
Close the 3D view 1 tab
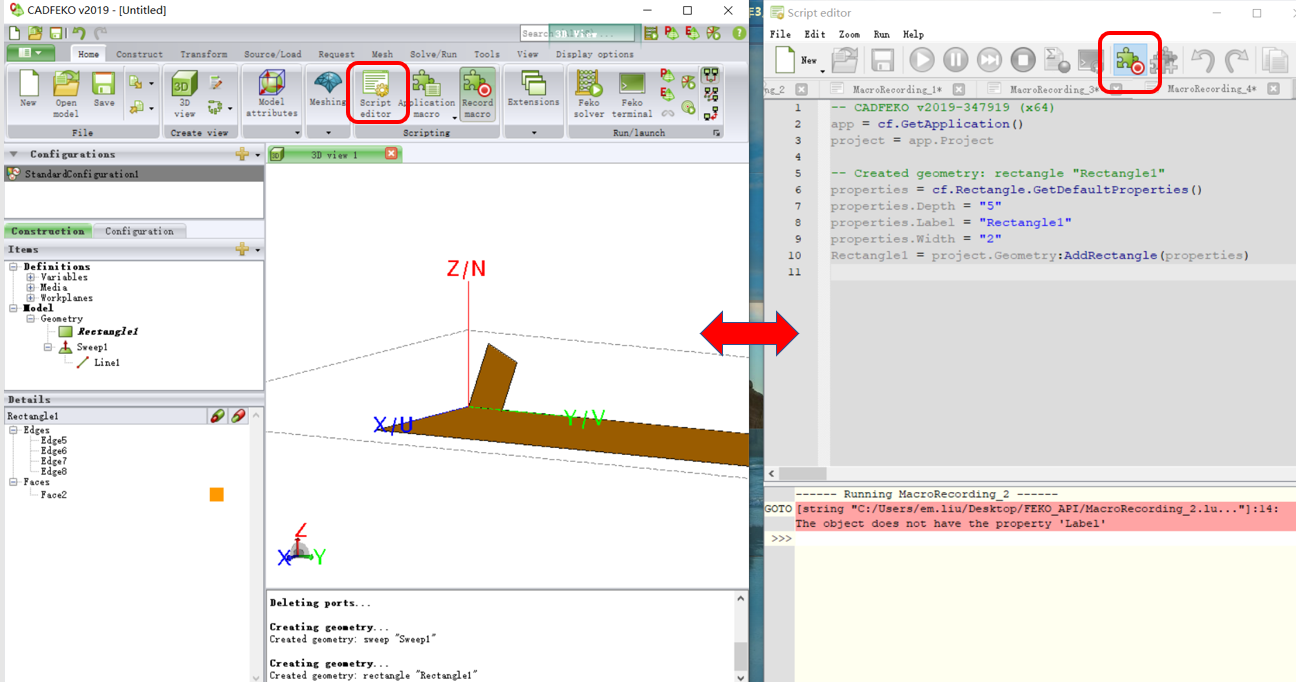click(391, 154)
